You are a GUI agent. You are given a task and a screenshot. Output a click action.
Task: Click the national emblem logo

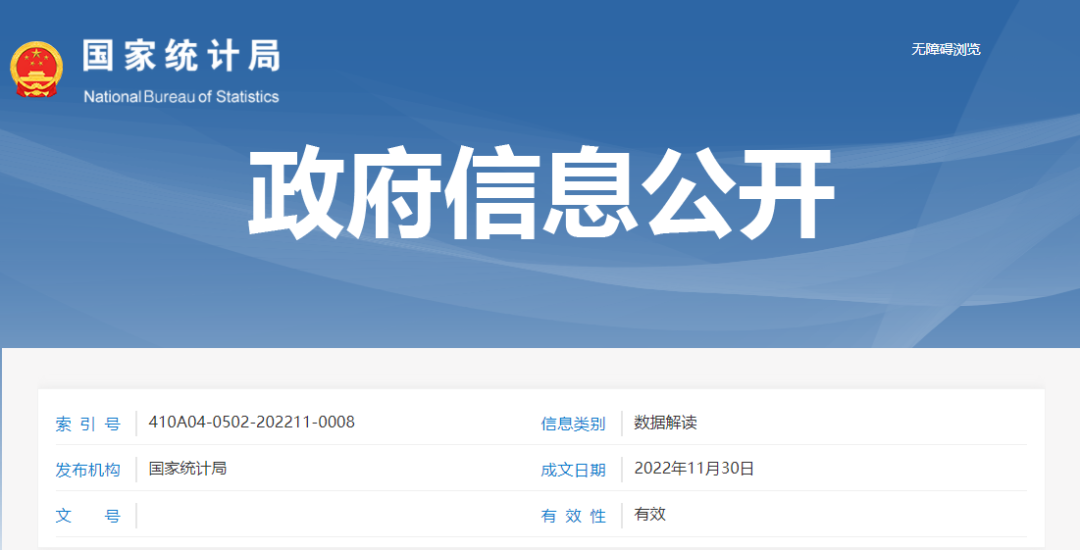pos(37,70)
